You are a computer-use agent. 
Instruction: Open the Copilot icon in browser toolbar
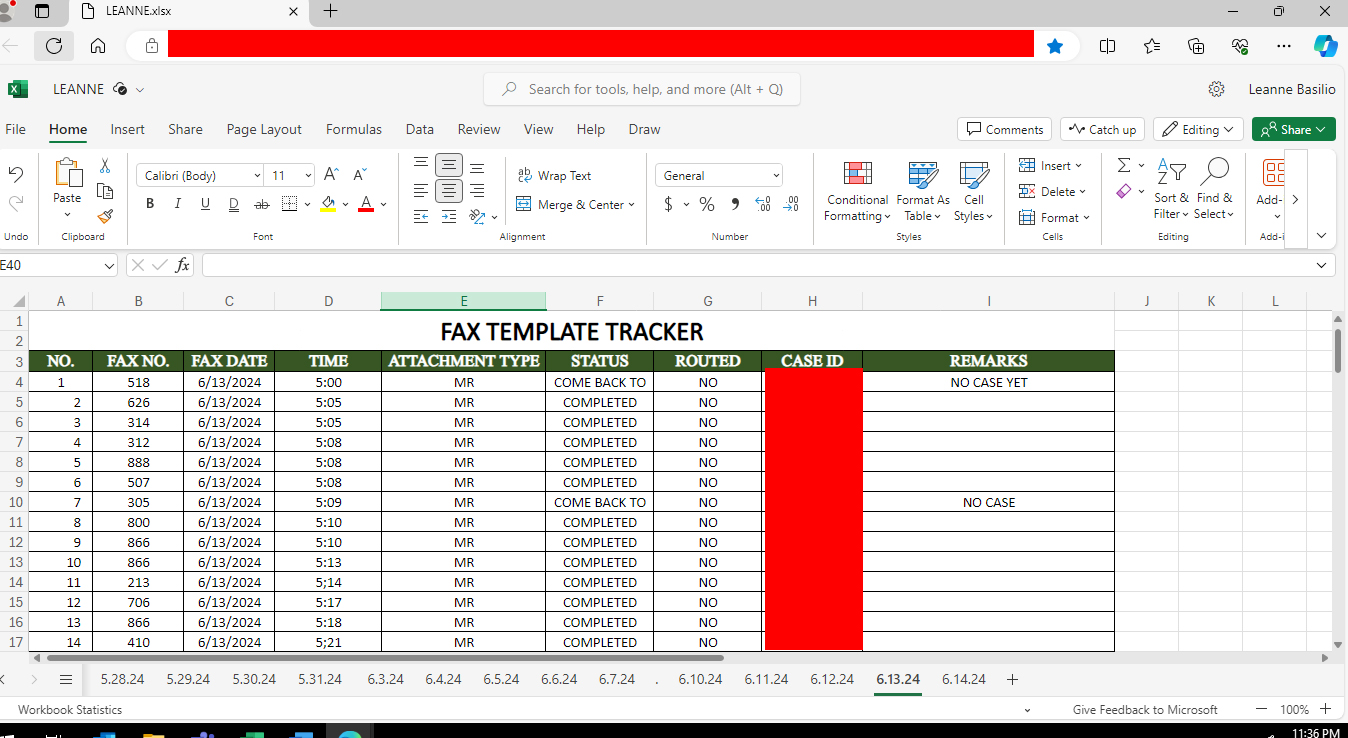tap(1325, 46)
